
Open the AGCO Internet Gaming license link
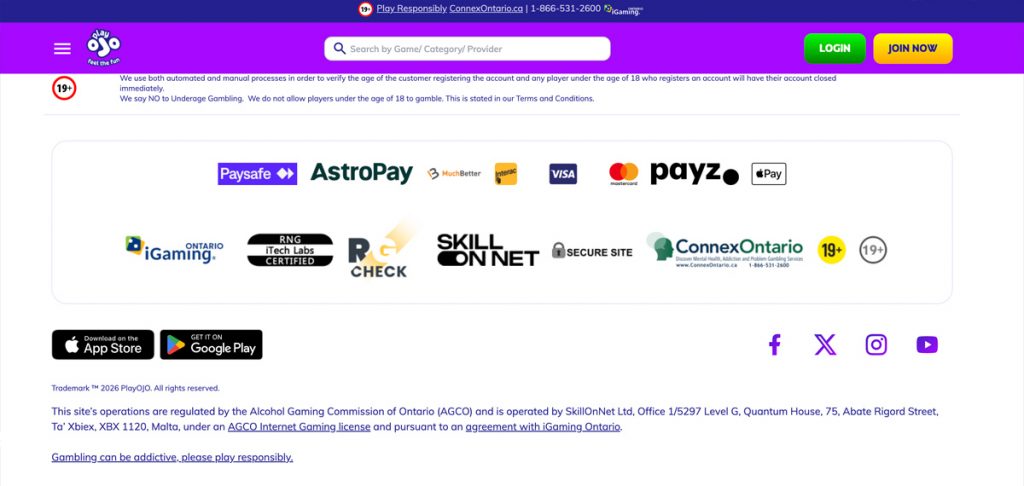299,427
